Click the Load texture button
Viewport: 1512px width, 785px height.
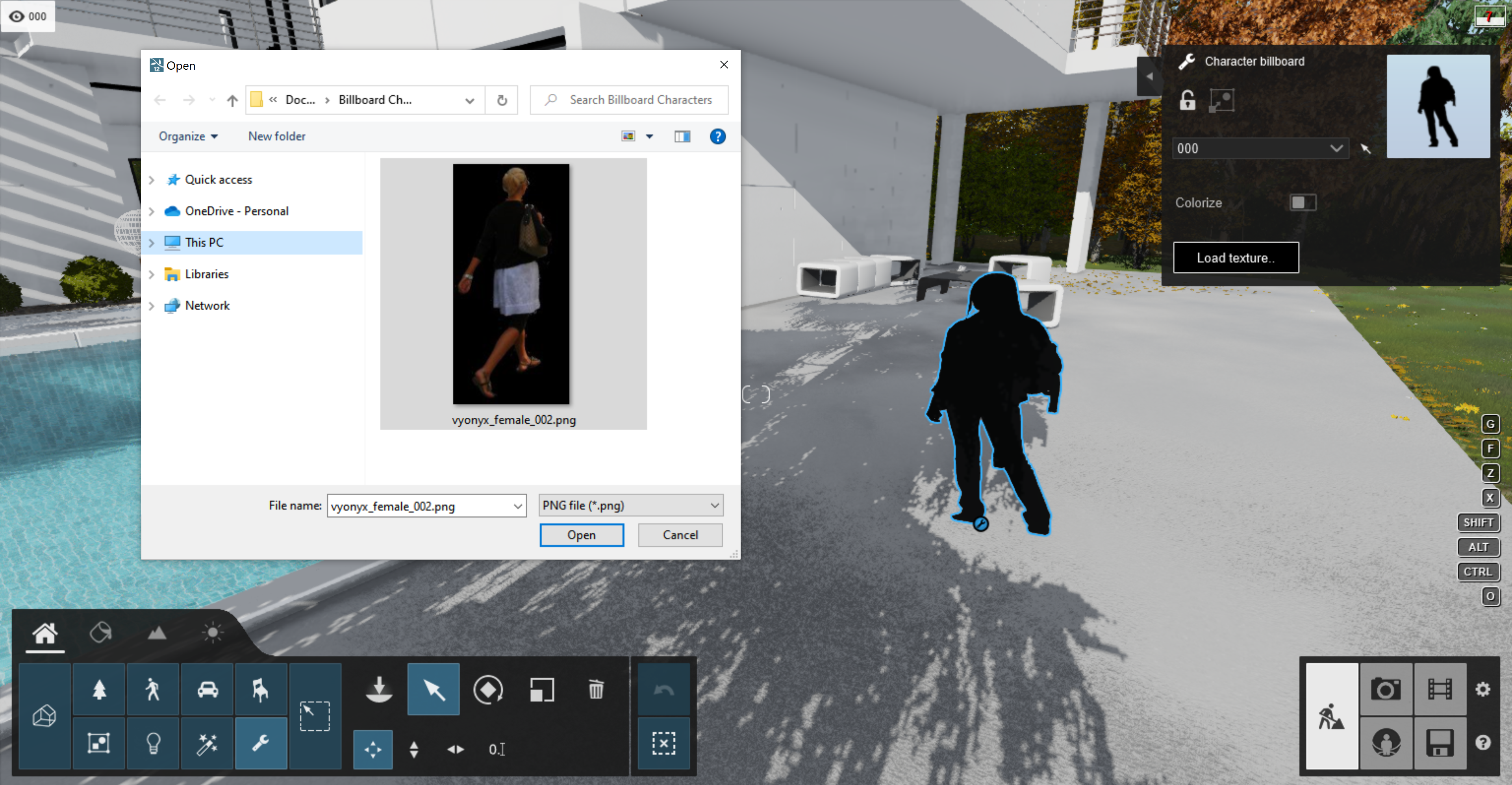point(1236,257)
